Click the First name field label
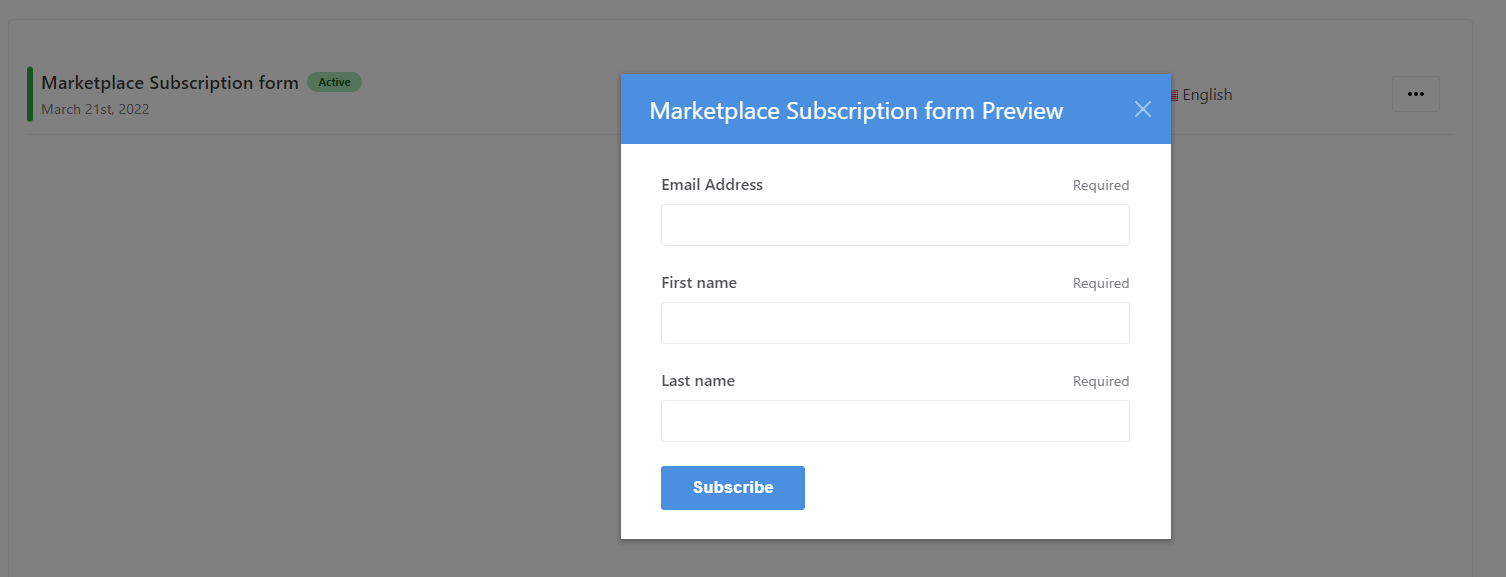The height and width of the screenshot is (577, 1506). click(x=699, y=283)
